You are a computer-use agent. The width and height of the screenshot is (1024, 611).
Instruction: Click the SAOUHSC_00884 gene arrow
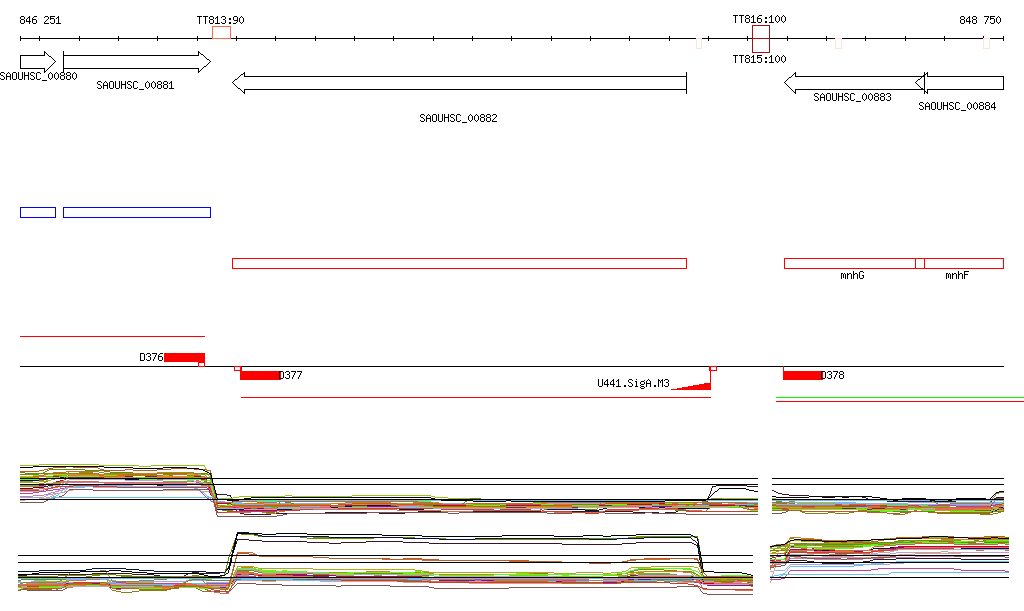[959, 83]
